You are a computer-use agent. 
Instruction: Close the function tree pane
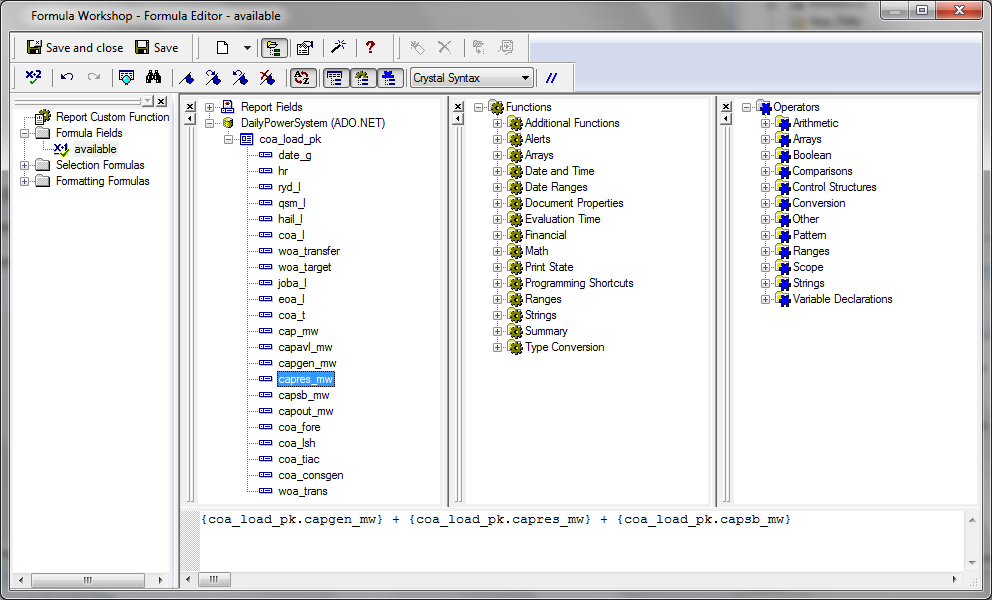(x=458, y=106)
